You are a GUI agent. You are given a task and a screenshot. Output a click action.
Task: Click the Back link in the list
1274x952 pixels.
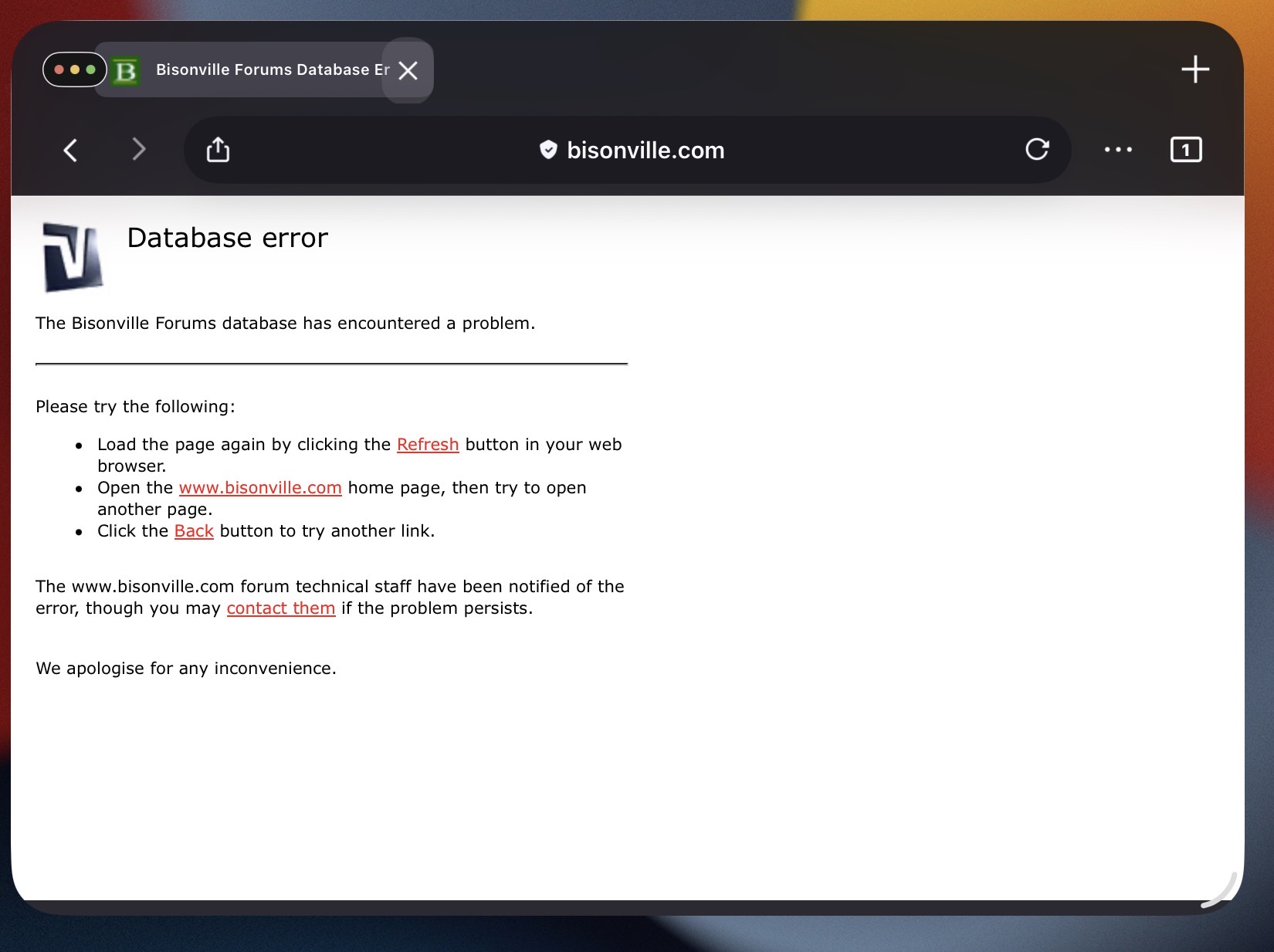coord(194,531)
